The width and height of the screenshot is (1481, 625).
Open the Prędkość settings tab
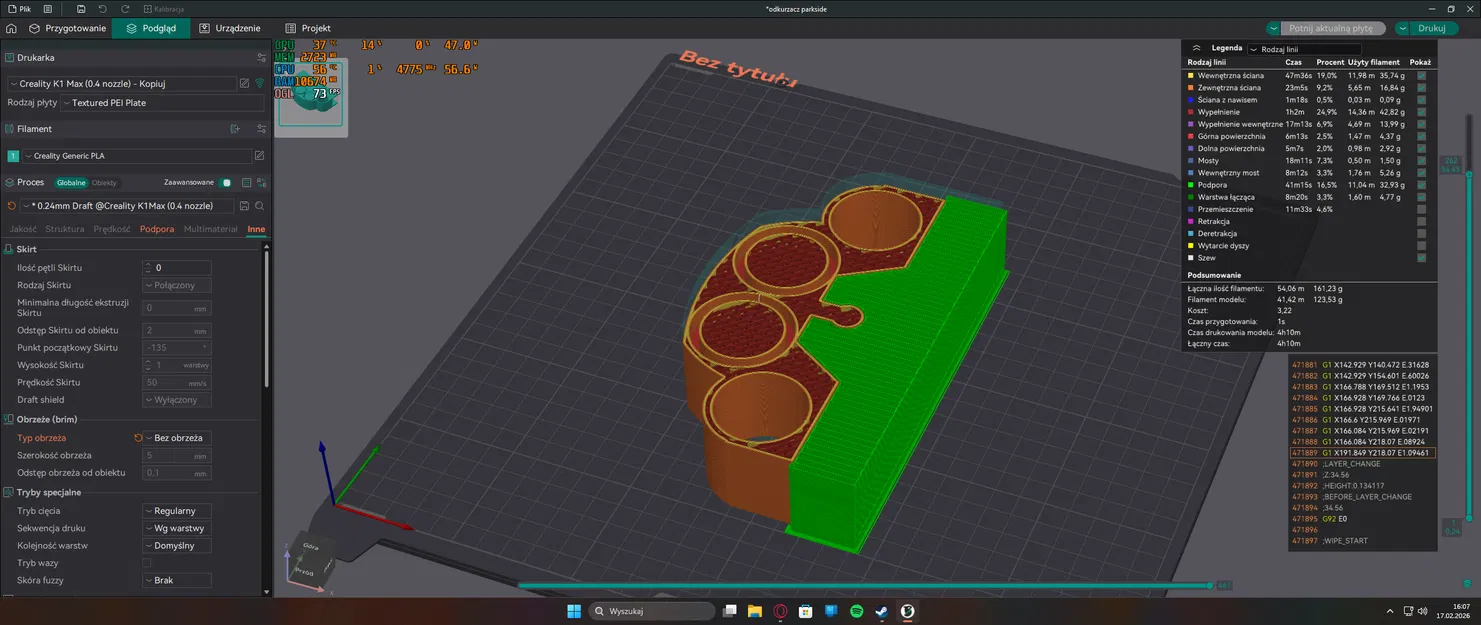[x=112, y=229]
